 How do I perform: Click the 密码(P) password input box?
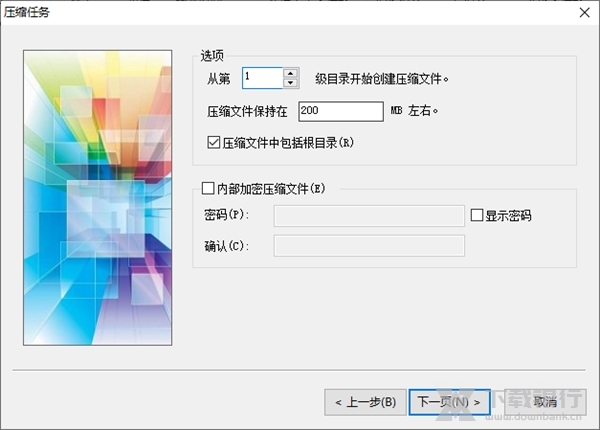(368, 216)
